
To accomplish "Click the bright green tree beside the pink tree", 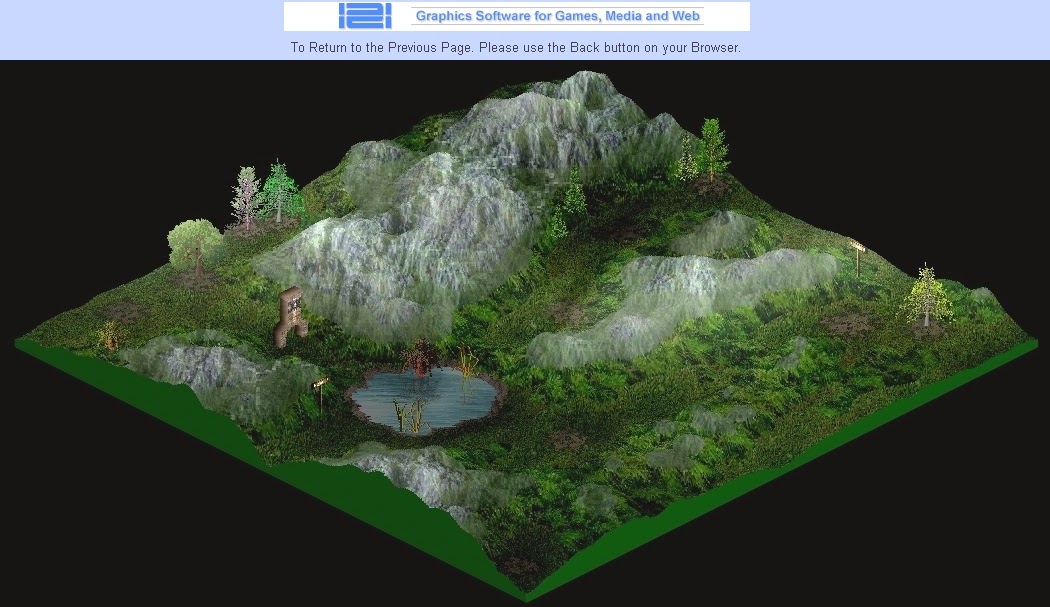I will tap(277, 190).
